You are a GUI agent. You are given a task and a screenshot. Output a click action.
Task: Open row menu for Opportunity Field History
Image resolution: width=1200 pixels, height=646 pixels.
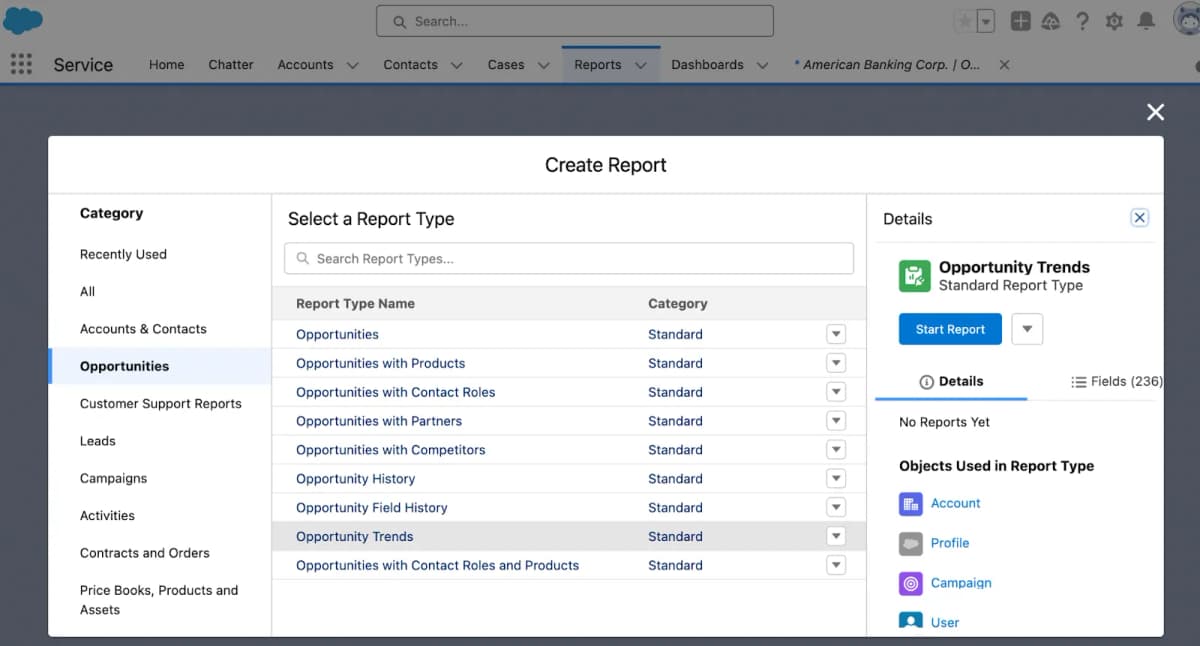point(836,508)
